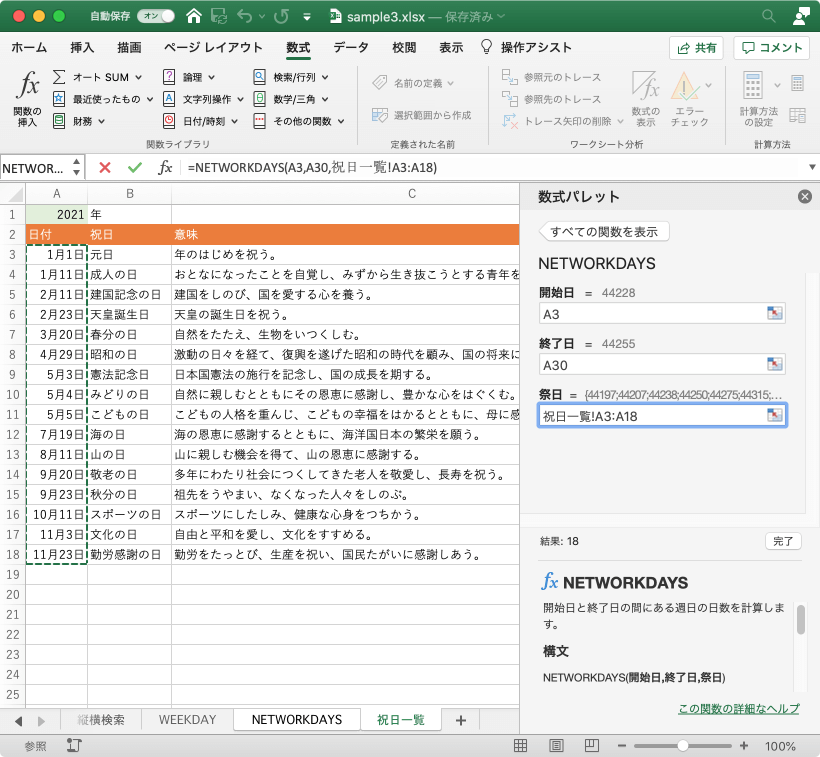Open the 祝日一覧 sheet tab
Viewport: 820px width, 757px height.
(403, 719)
